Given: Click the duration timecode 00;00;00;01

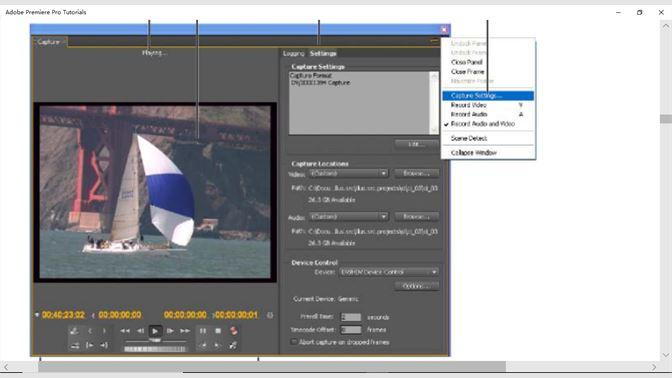Looking at the screenshot, I should pos(236,315).
